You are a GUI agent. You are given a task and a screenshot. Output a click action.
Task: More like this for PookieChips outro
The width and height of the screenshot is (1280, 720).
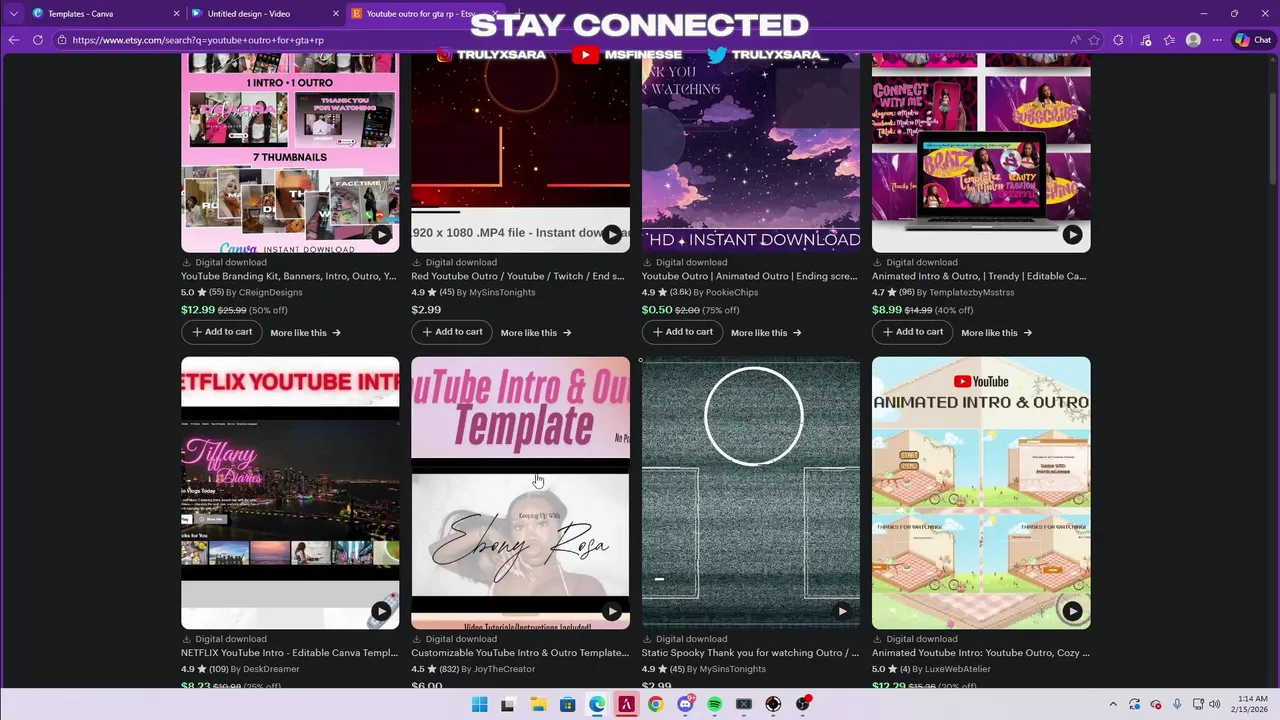766,333
